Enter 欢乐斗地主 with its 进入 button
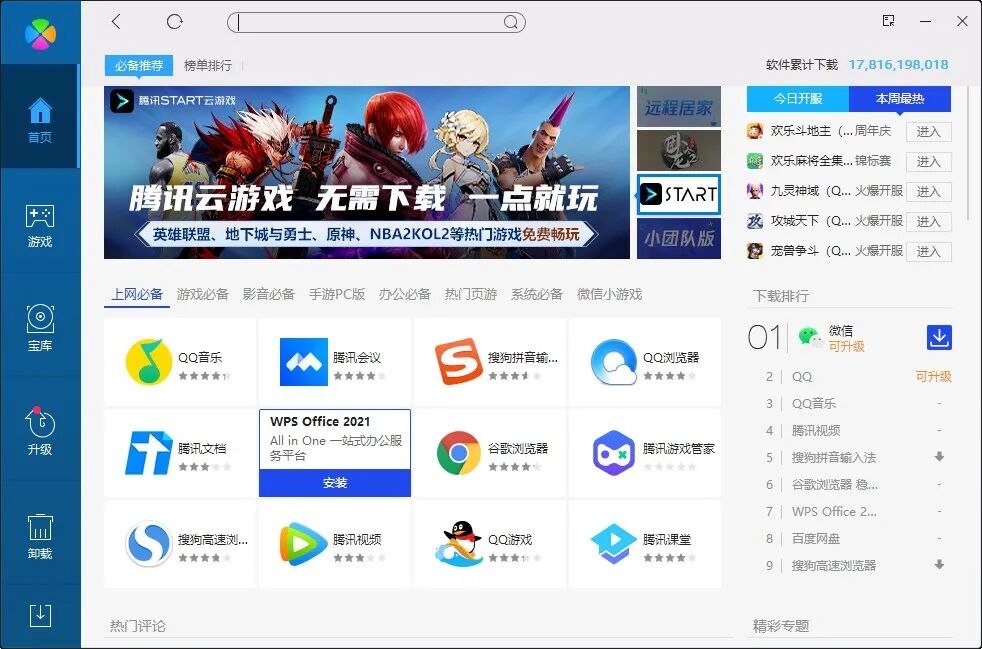Screen dimensions: 982x649 (929, 132)
